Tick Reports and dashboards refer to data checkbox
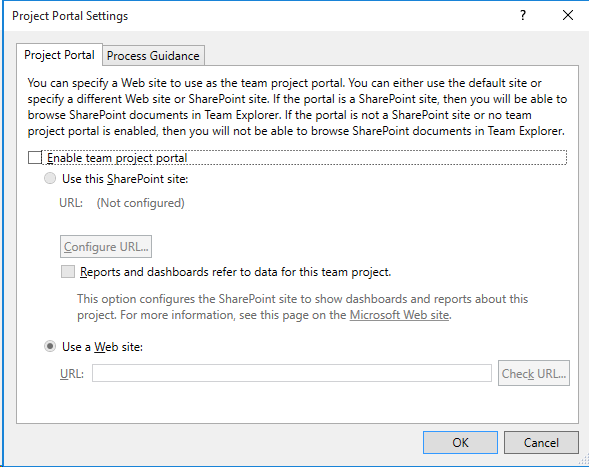 [68, 272]
